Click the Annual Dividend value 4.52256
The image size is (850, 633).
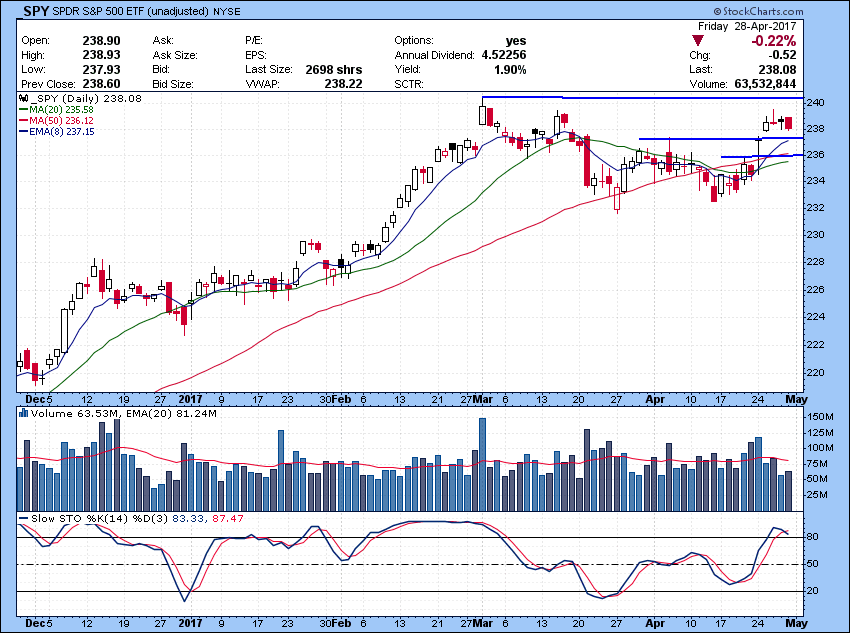pyautogui.click(x=504, y=55)
